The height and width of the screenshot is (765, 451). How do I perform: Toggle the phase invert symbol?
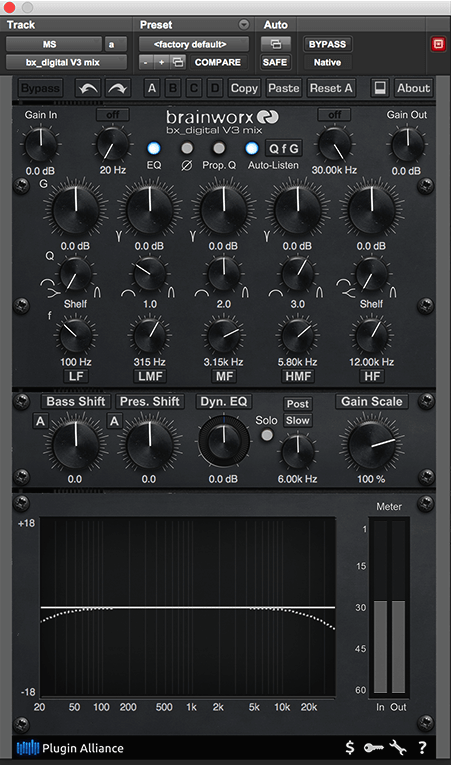(x=186, y=165)
